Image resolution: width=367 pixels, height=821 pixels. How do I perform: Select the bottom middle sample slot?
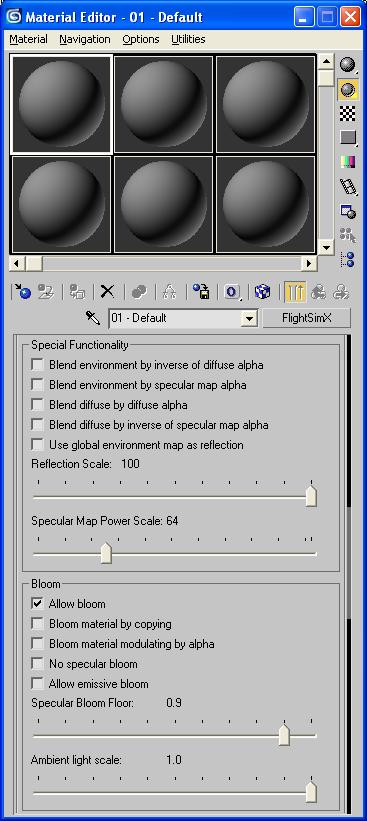coord(163,205)
